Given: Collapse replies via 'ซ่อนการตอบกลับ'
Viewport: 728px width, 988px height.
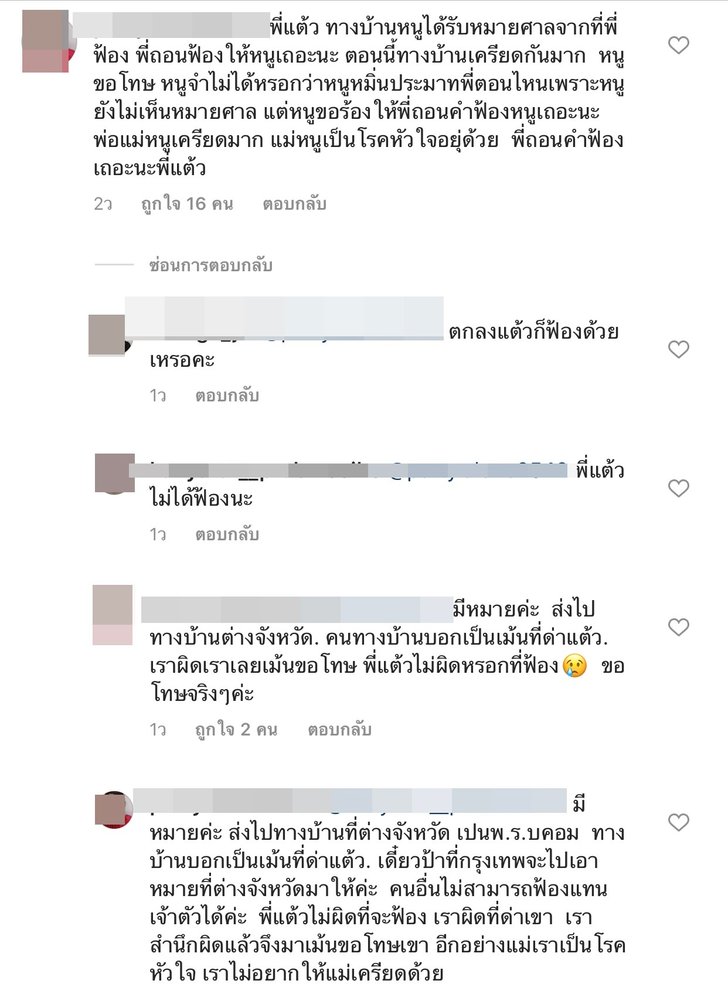Looking at the screenshot, I should pos(211,265).
